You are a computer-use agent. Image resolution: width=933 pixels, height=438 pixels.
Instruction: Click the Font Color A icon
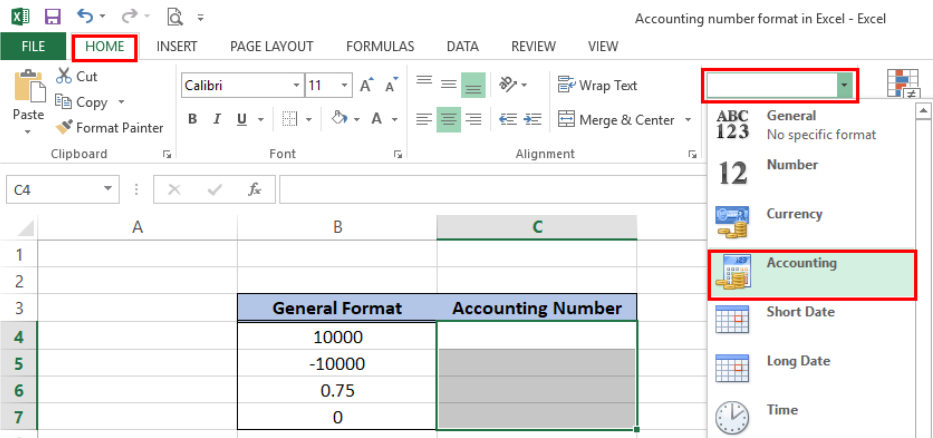pos(377,119)
